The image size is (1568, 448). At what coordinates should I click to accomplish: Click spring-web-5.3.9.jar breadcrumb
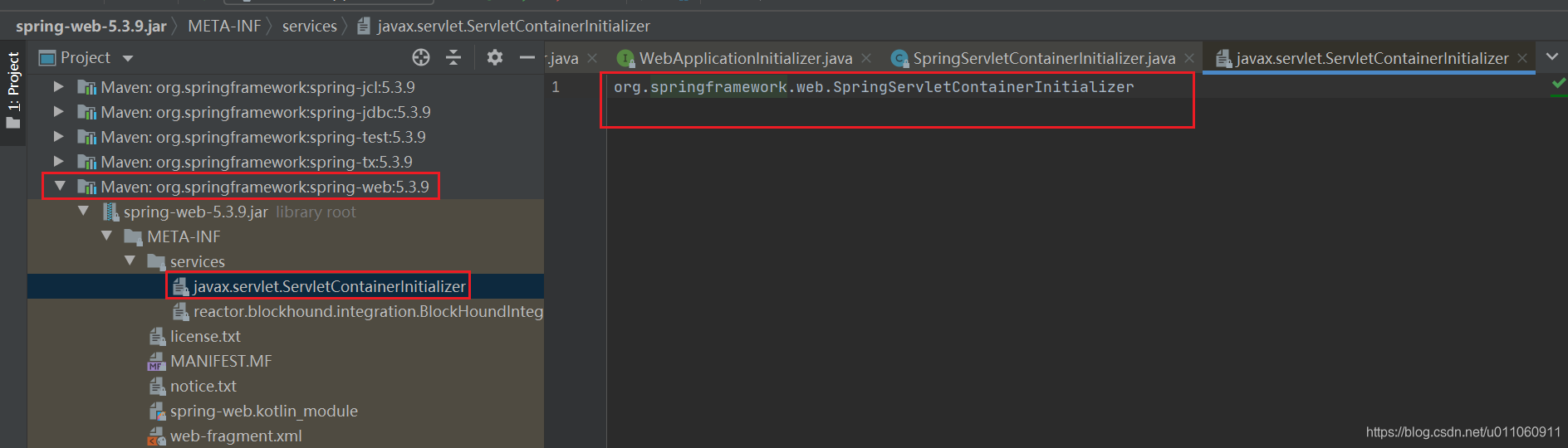click(91, 26)
